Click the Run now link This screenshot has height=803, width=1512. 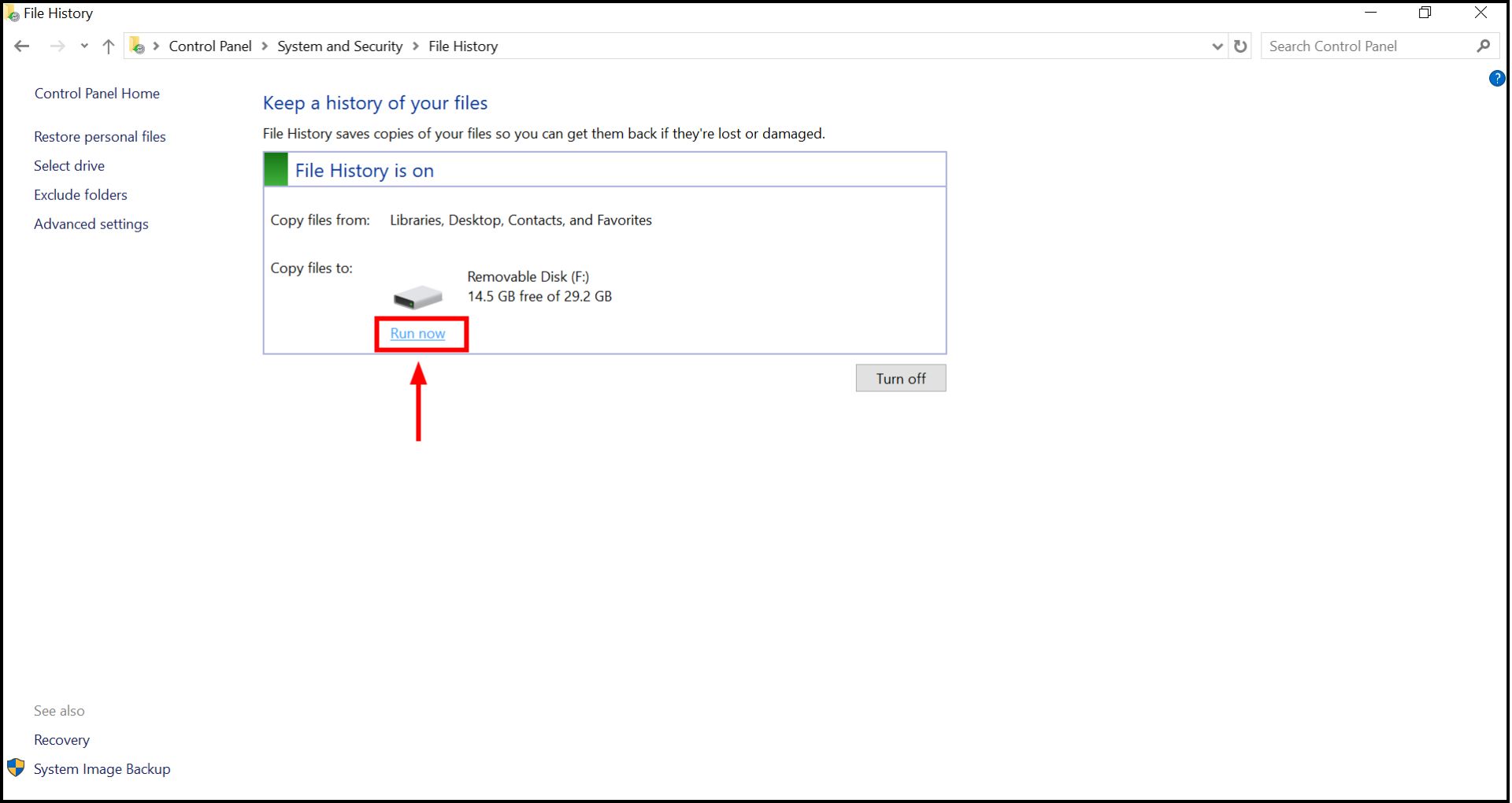point(420,334)
